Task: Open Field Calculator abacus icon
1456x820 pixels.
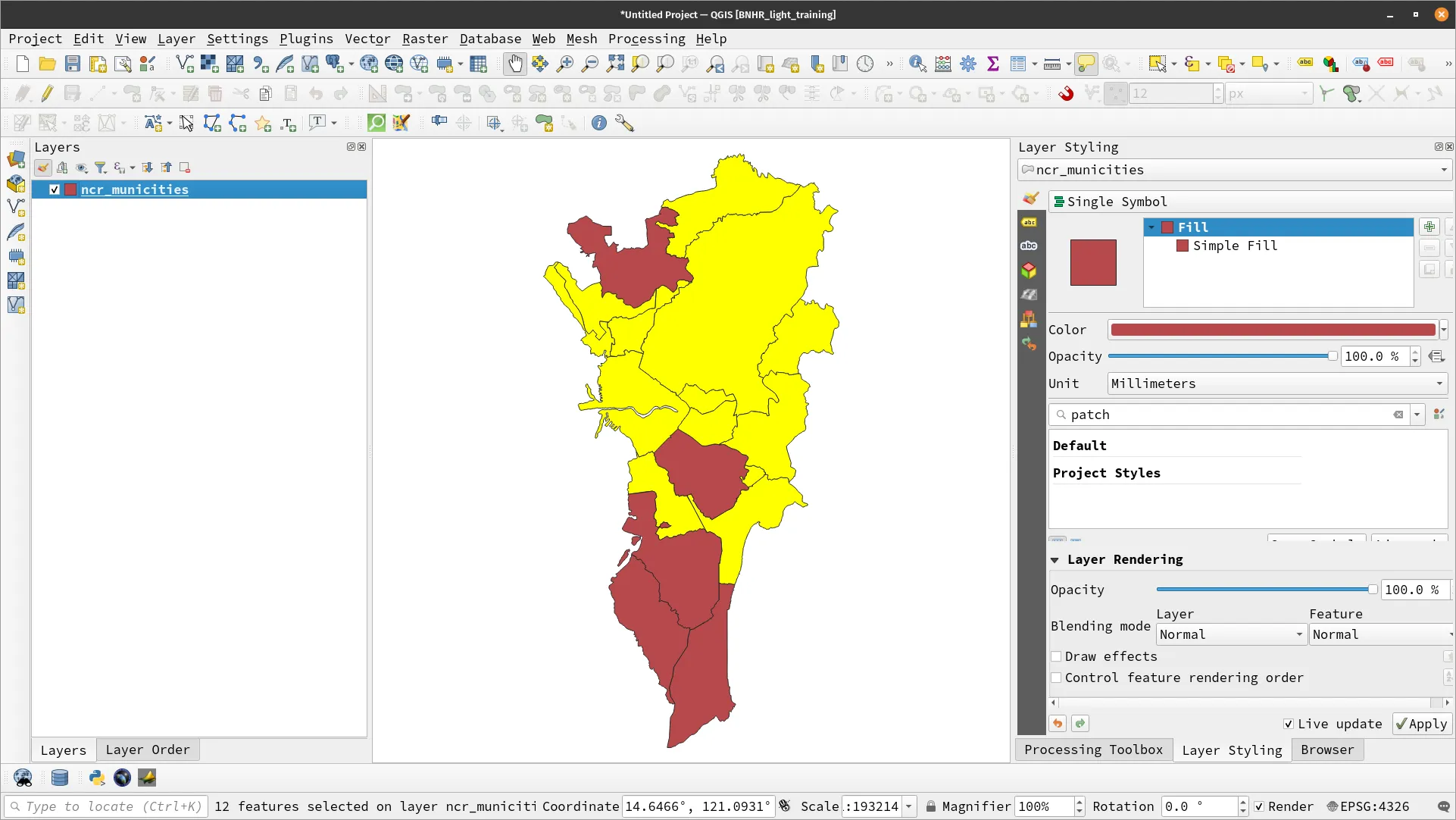Action: 942,64
